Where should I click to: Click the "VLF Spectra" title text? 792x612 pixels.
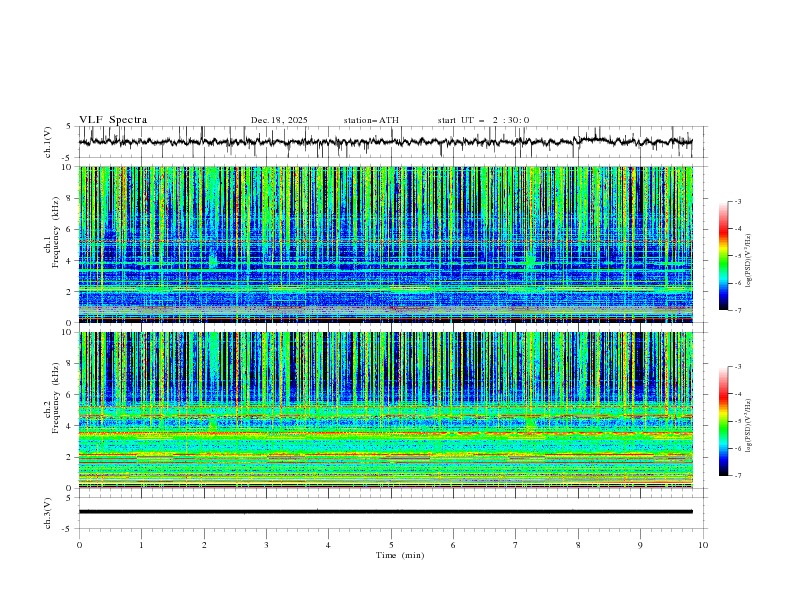113,120
